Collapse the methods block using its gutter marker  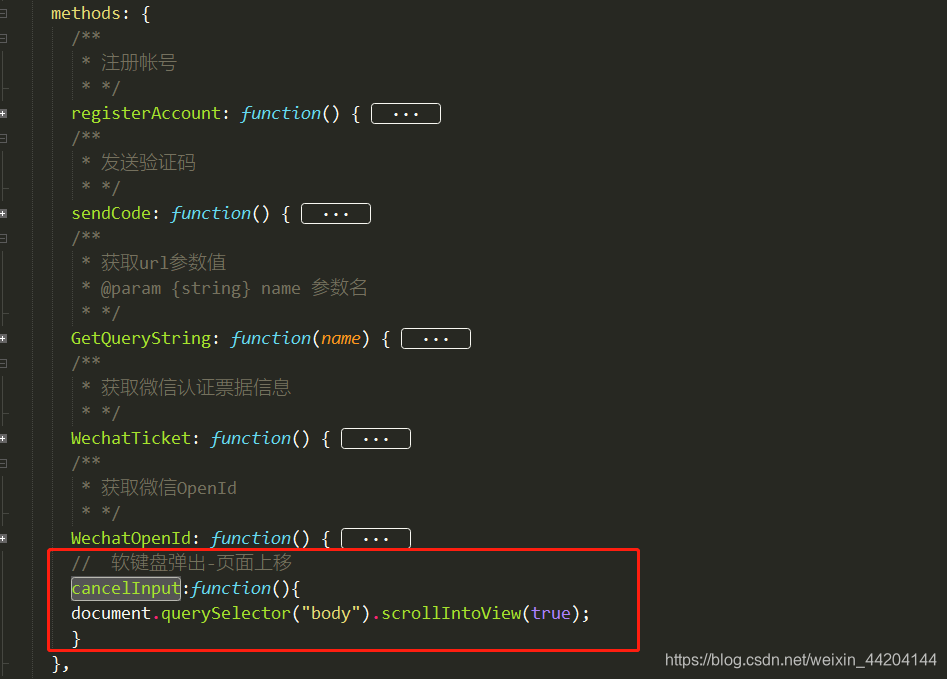tap(4, 13)
